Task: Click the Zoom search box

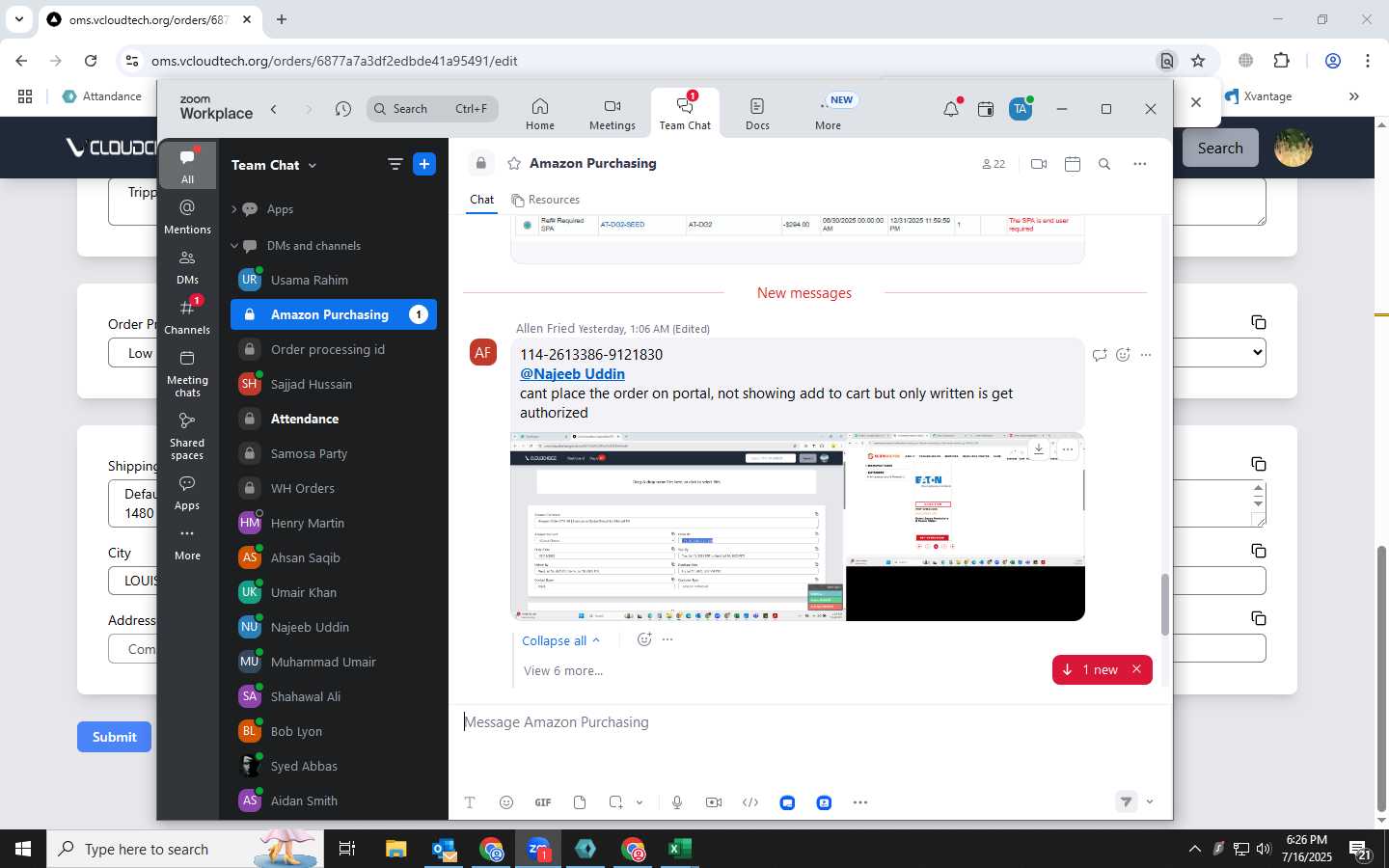Action: click(432, 109)
